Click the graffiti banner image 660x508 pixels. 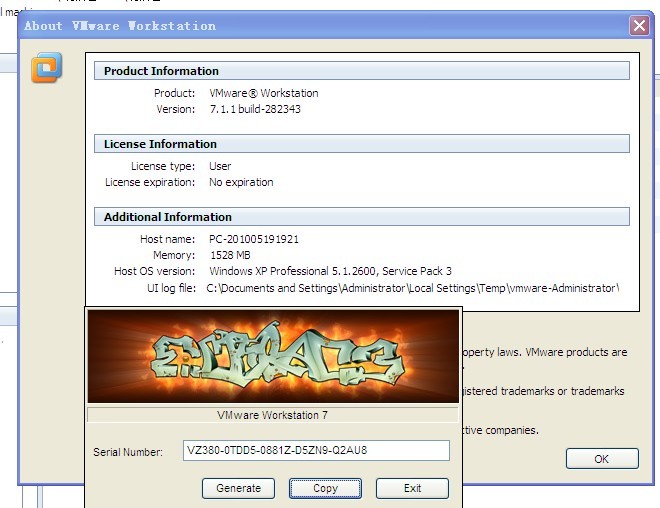point(273,356)
